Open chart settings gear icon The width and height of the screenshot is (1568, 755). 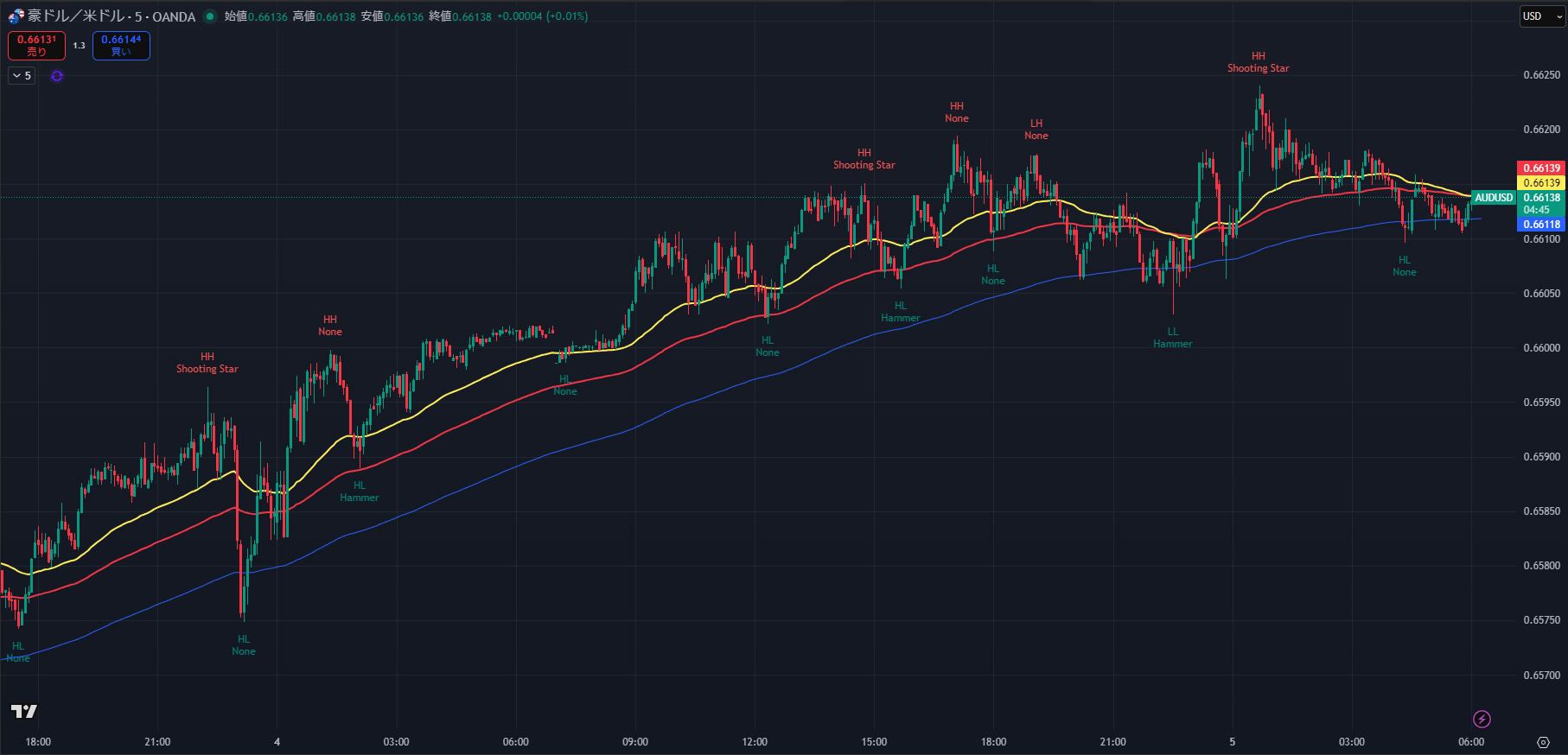point(1543,742)
